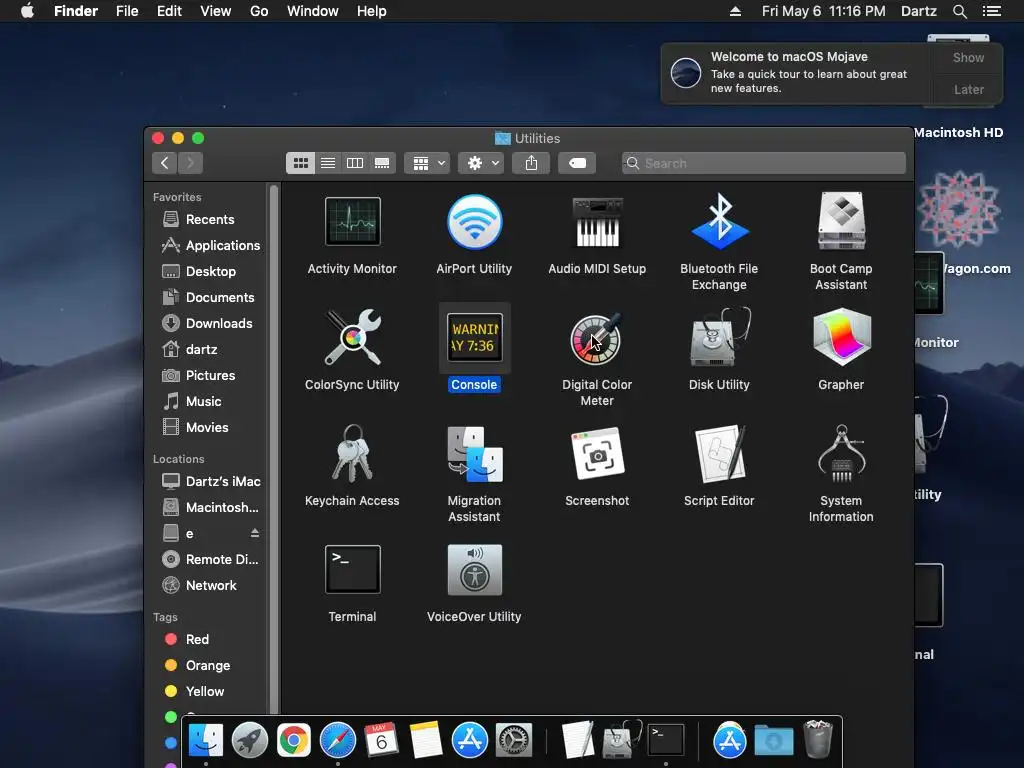
Task: Select the Orange tag
Action: tap(210, 665)
